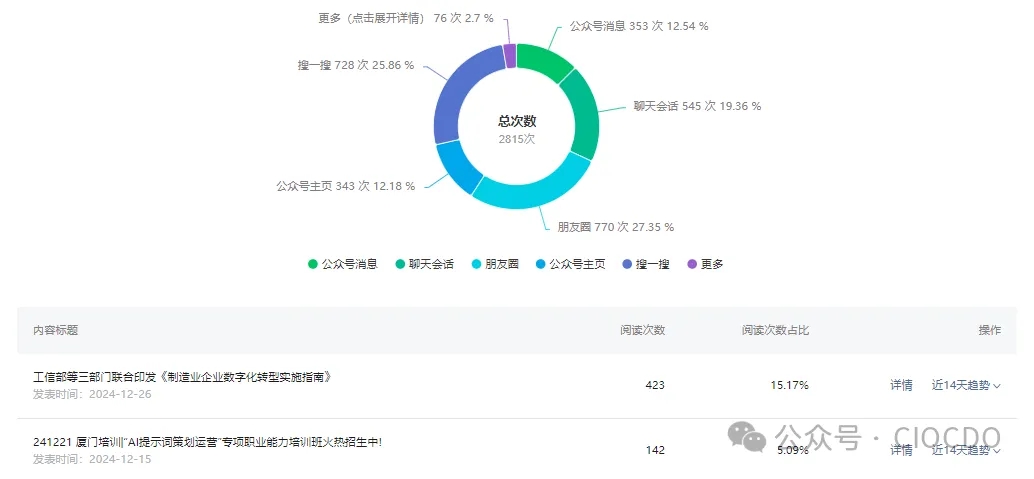1034x479 pixels.
Task: Expand 近14天趋势 for the 厦门培训 article
Action: [x=966, y=450]
